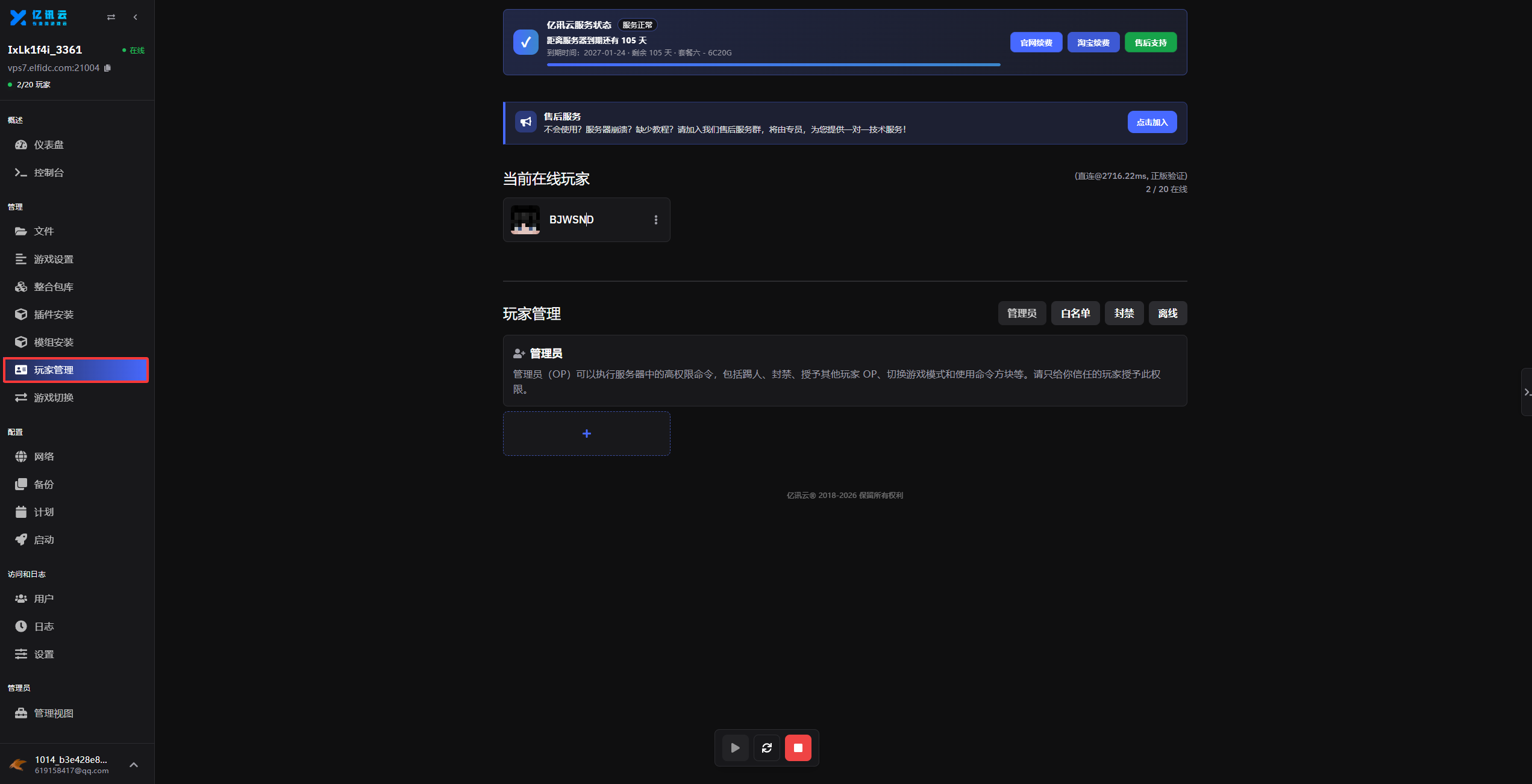This screenshot has height=784, width=1532.
Task: Click the join group button (点击加入)
Action: (1152, 122)
